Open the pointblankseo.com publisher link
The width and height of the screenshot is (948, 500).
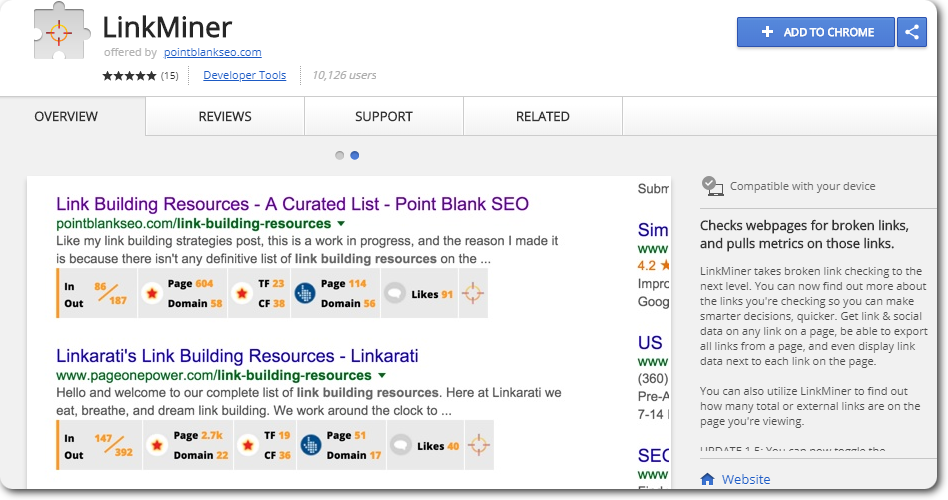(213, 53)
